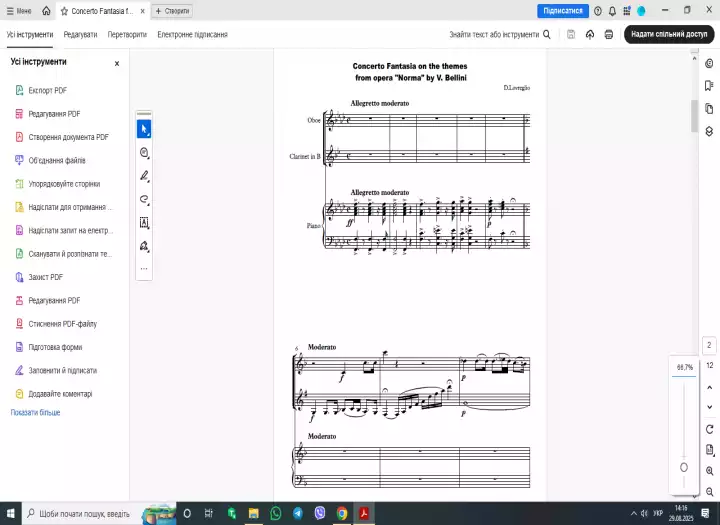Click the 68,7% zoom value
This screenshot has height=525, width=720.
tap(684, 367)
